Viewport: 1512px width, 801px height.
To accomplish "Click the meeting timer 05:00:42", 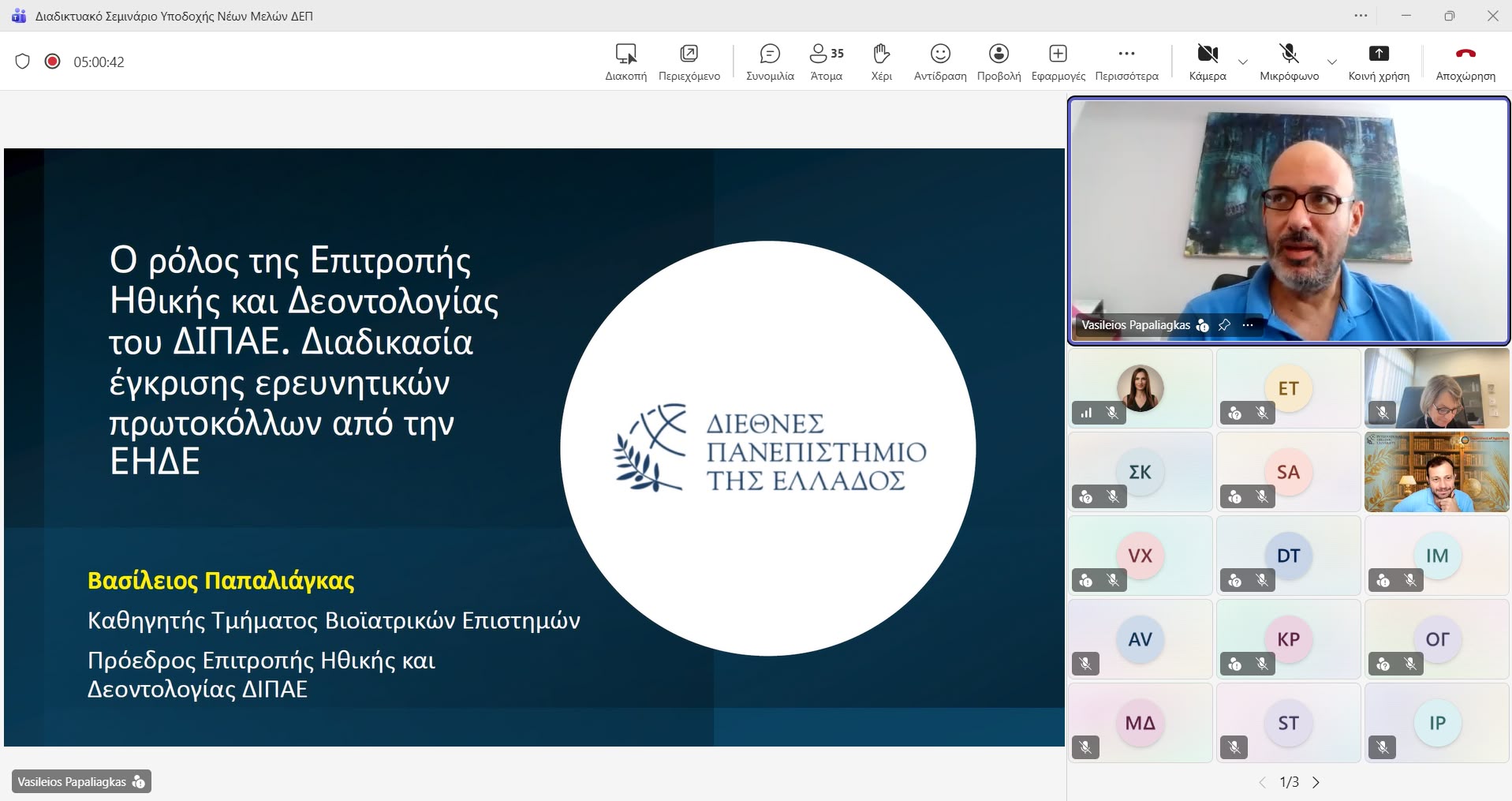I will click(x=99, y=62).
